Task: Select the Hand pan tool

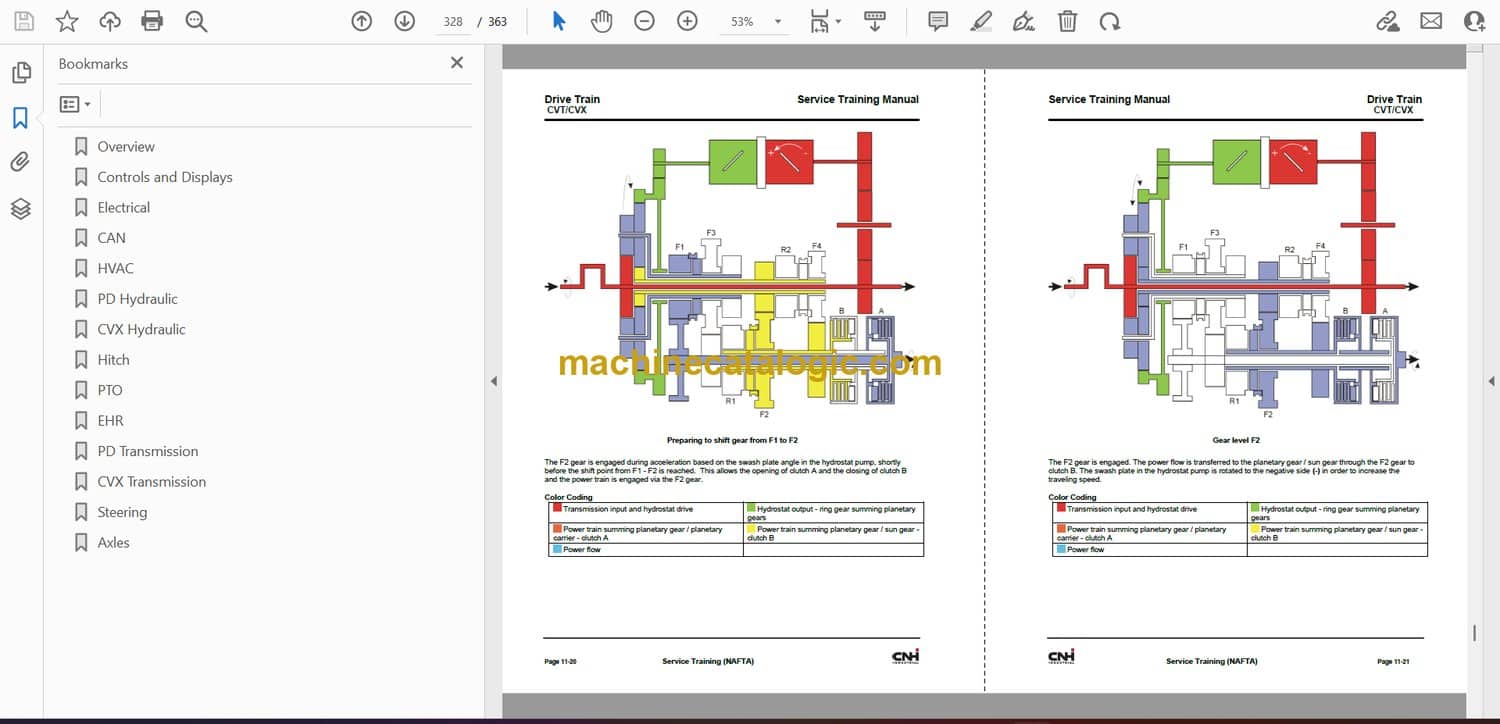Action: coord(601,21)
